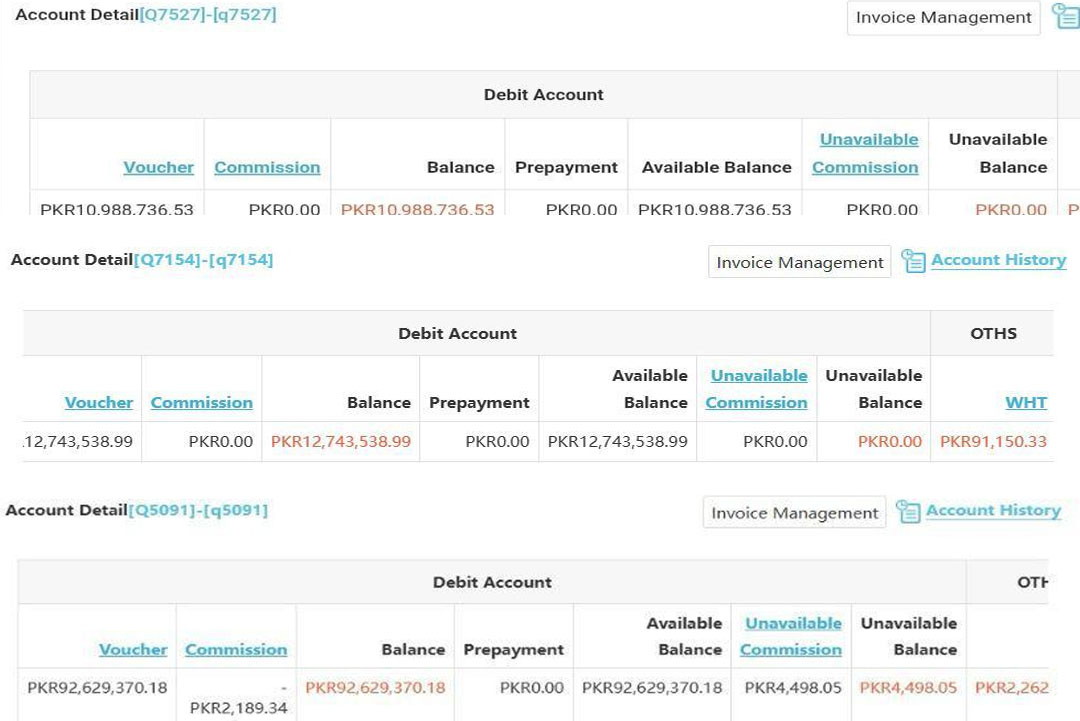This screenshot has width=1080, height=721.
Task: Click the Account History icon for Q5091
Action: [x=907, y=511]
